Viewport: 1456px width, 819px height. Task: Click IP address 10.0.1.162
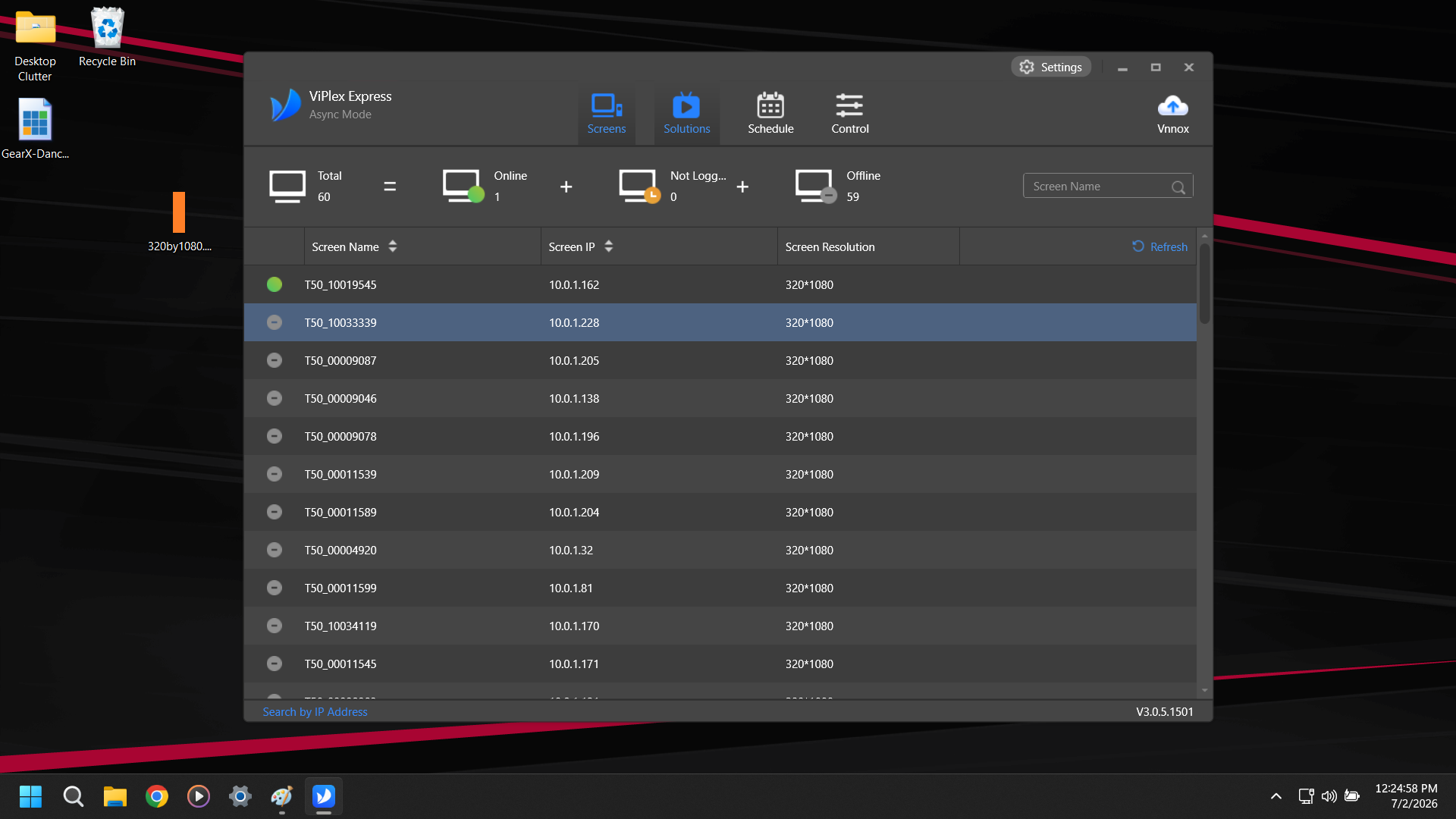pyautogui.click(x=574, y=284)
